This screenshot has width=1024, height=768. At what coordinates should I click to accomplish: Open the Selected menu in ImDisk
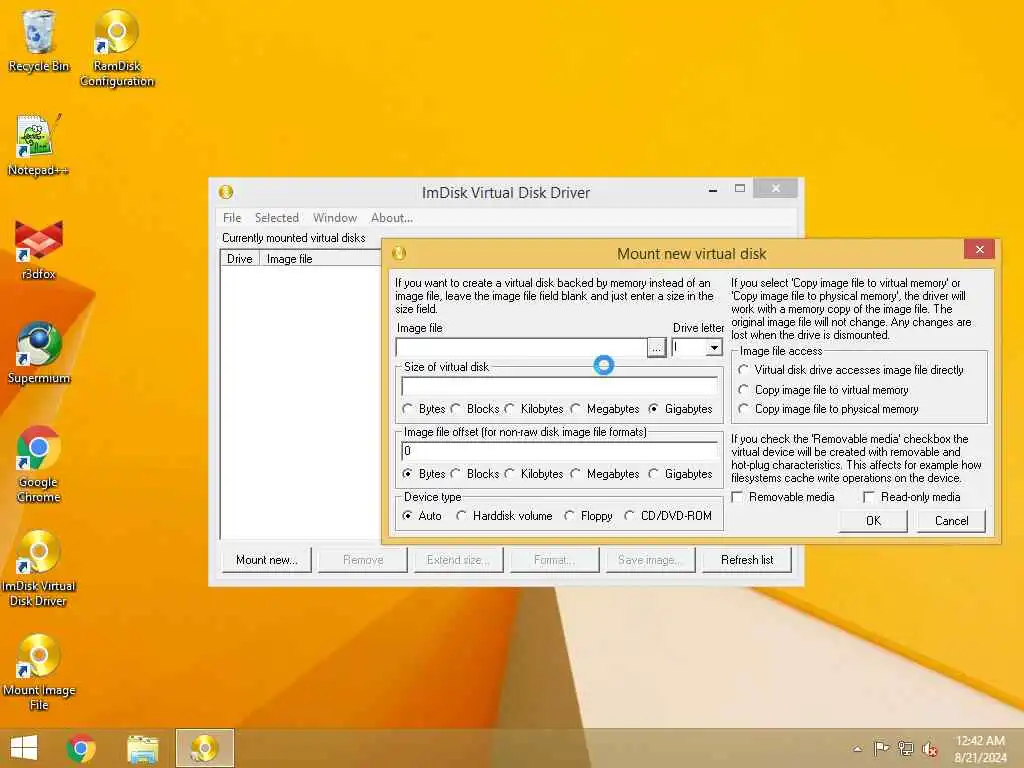[x=277, y=217]
